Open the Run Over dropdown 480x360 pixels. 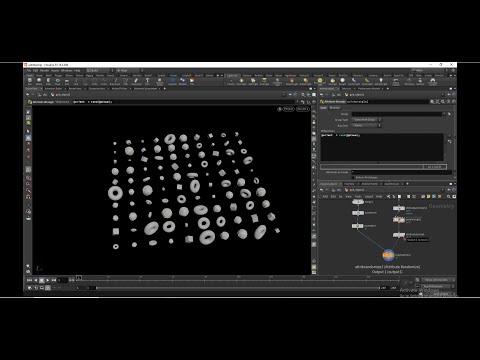click(367, 126)
